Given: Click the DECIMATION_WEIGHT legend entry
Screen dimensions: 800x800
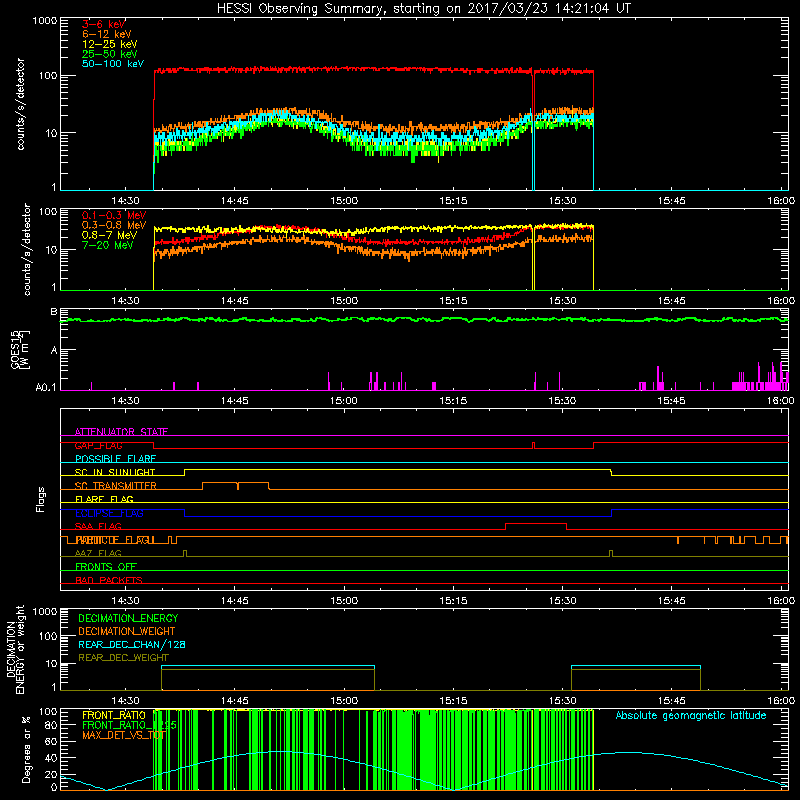Looking at the screenshot, I should click(127, 632).
